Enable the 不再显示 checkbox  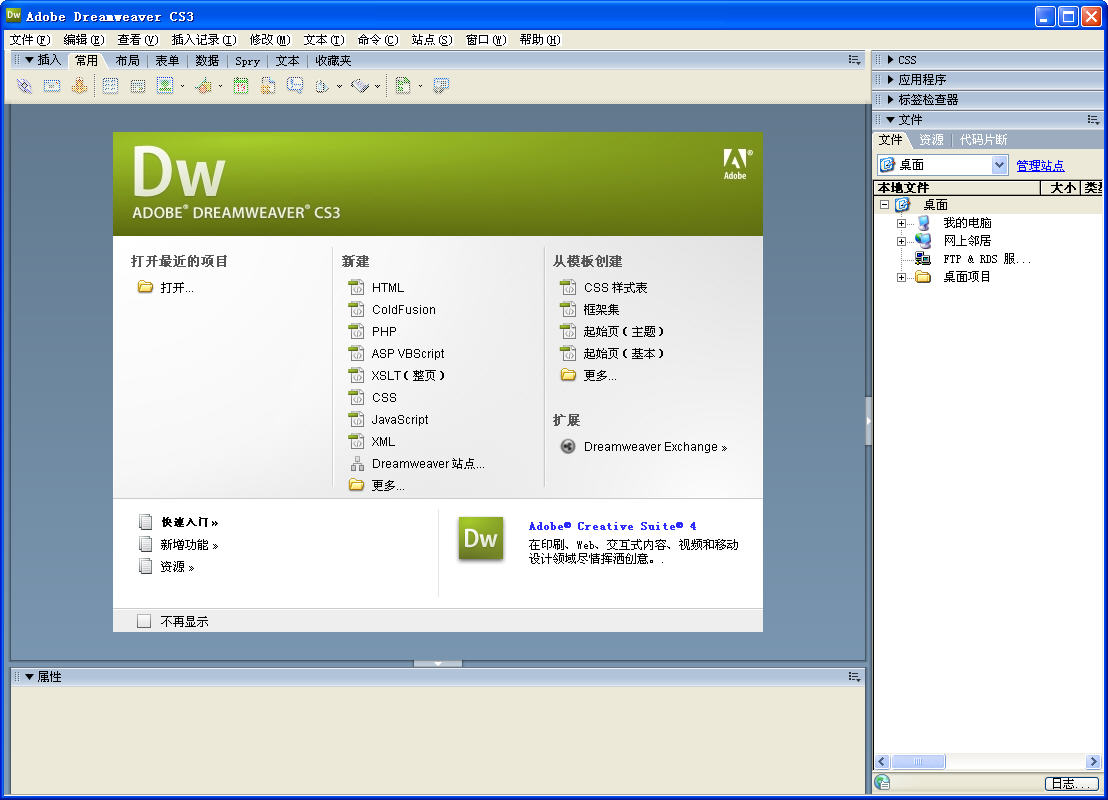coord(143,620)
